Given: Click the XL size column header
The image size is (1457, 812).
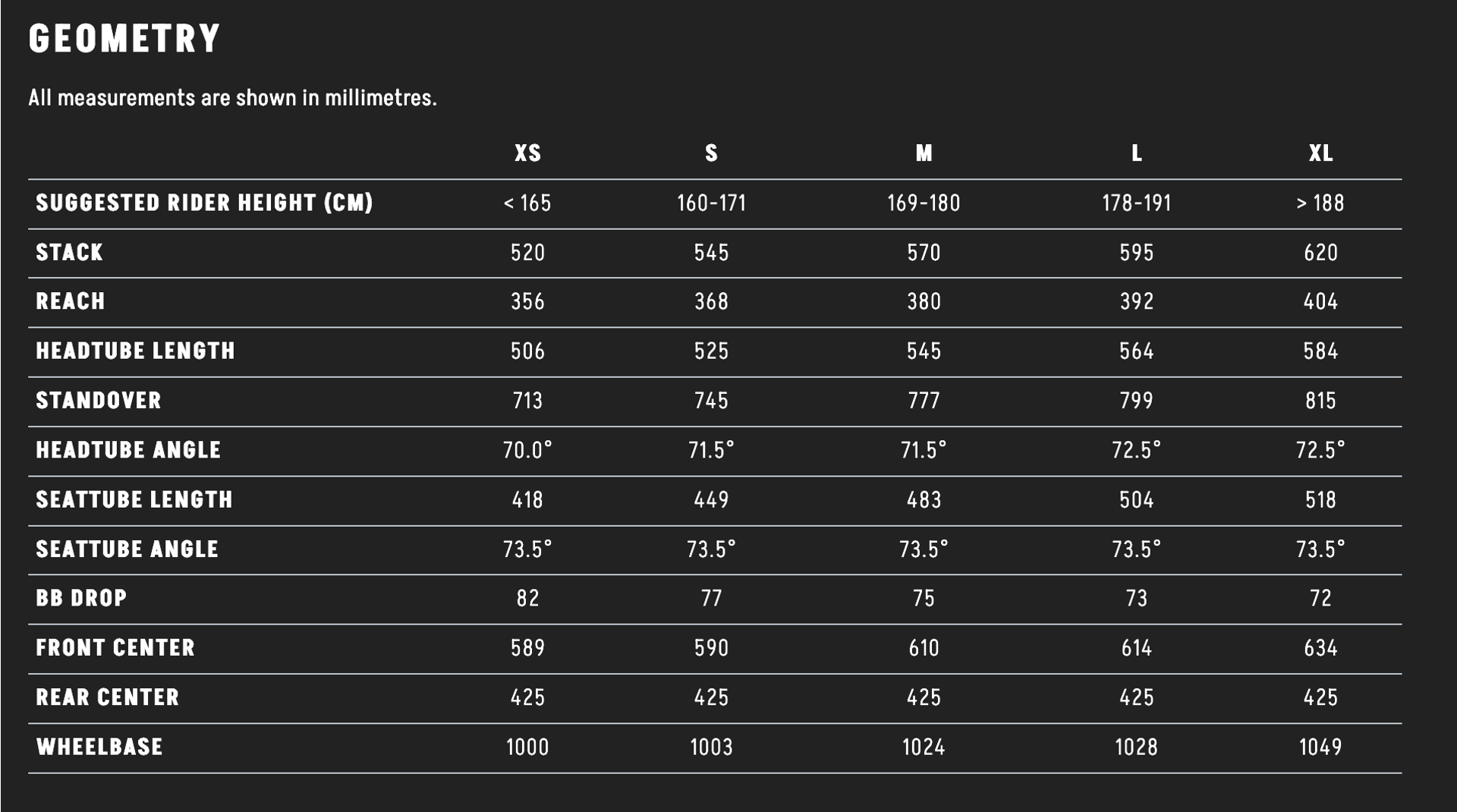Looking at the screenshot, I should (x=1320, y=153).
